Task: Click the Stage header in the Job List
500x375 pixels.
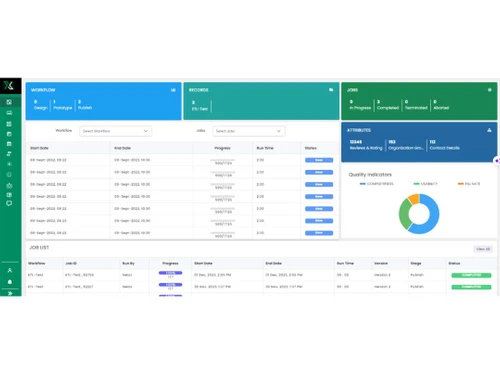Action: [x=416, y=263]
